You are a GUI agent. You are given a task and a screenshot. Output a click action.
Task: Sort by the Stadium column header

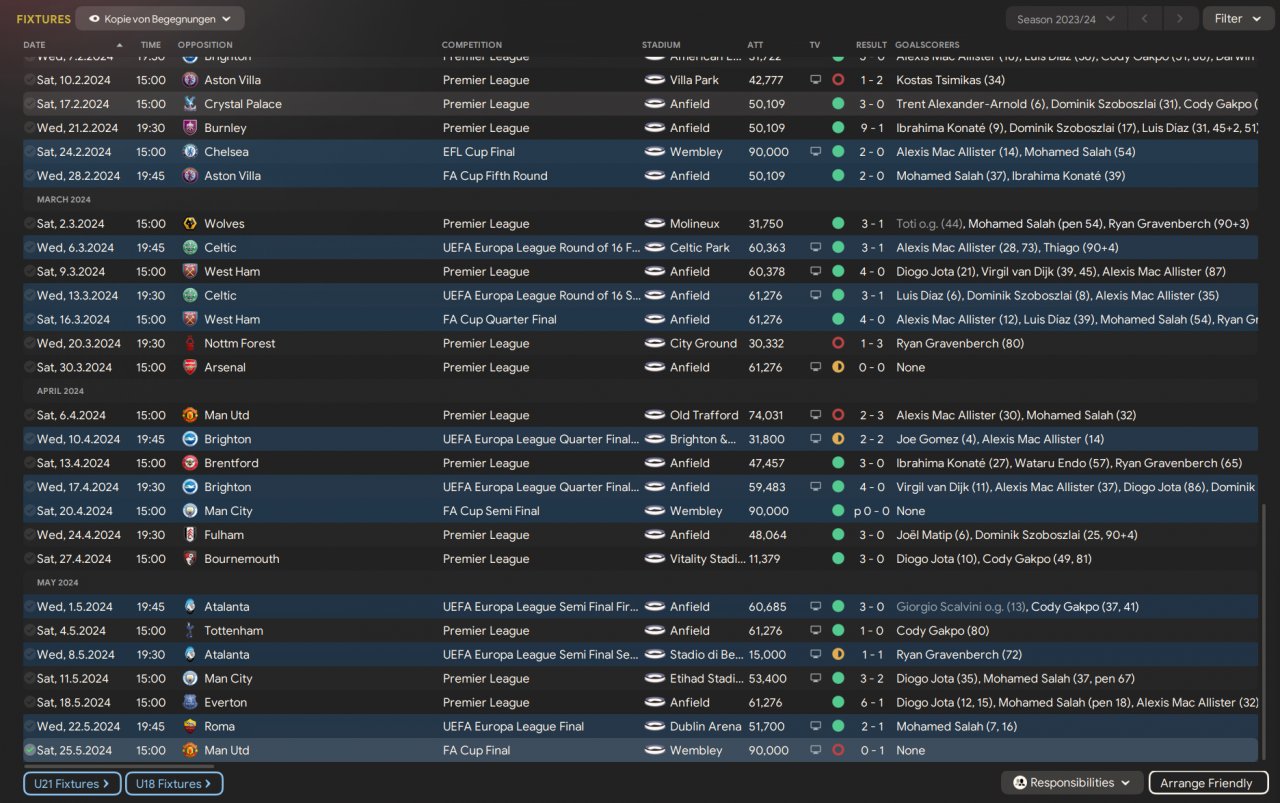point(661,45)
